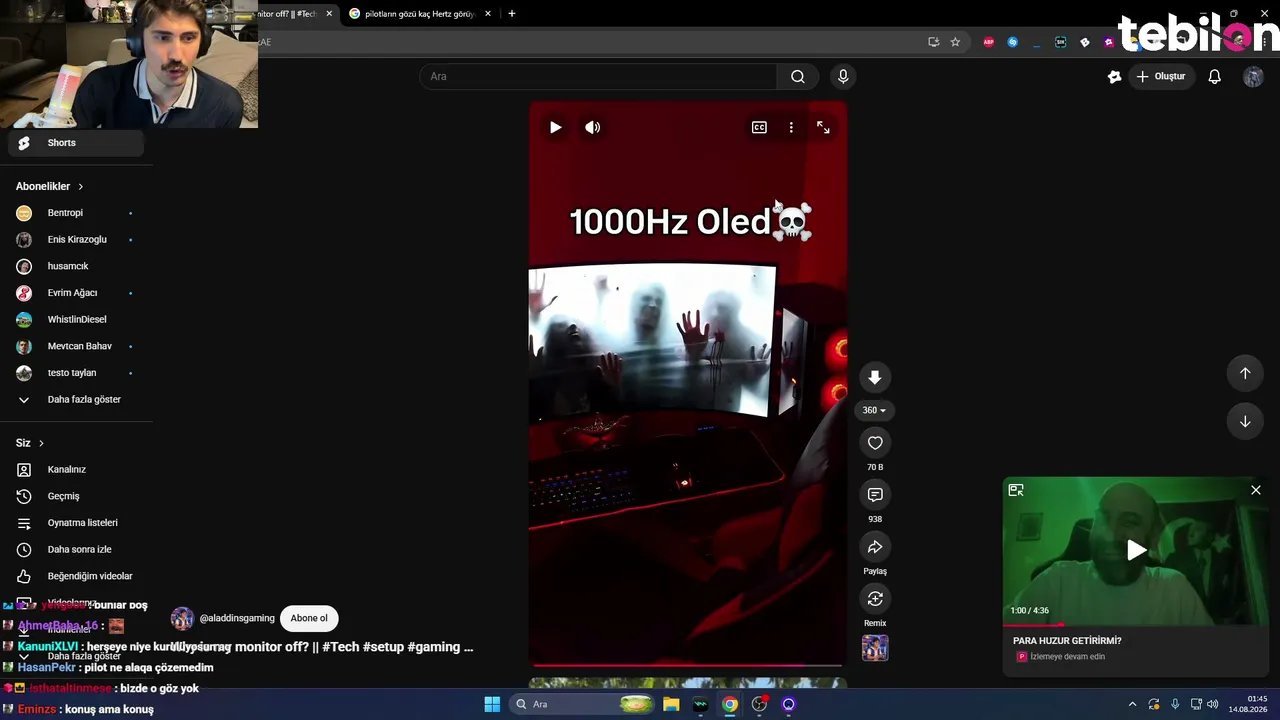Open Kanalınız in the sidebar

click(76, 469)
